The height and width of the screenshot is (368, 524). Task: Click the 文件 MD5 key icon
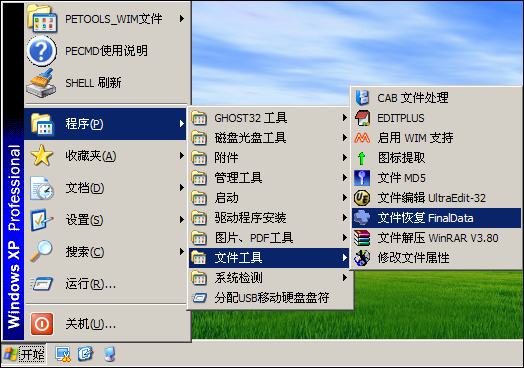coord(362,178)
